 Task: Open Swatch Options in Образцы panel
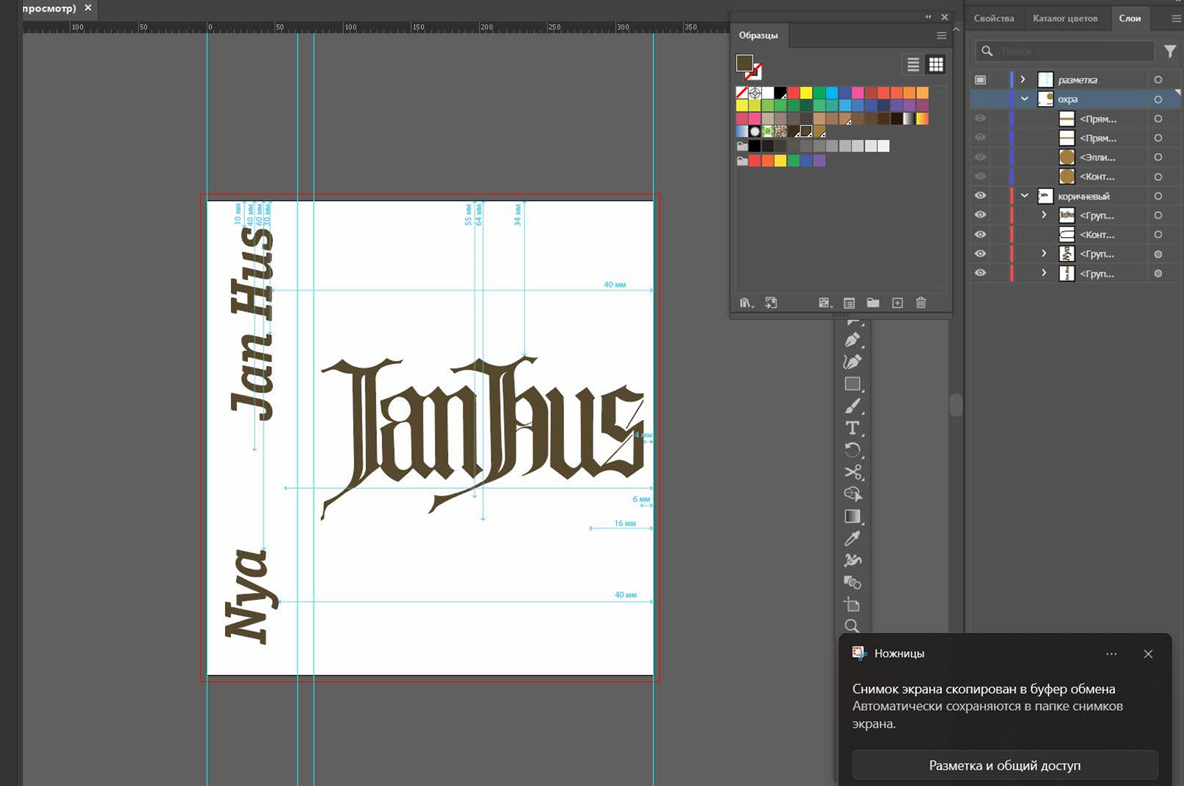pyautogui.click(x=849, y=303)
